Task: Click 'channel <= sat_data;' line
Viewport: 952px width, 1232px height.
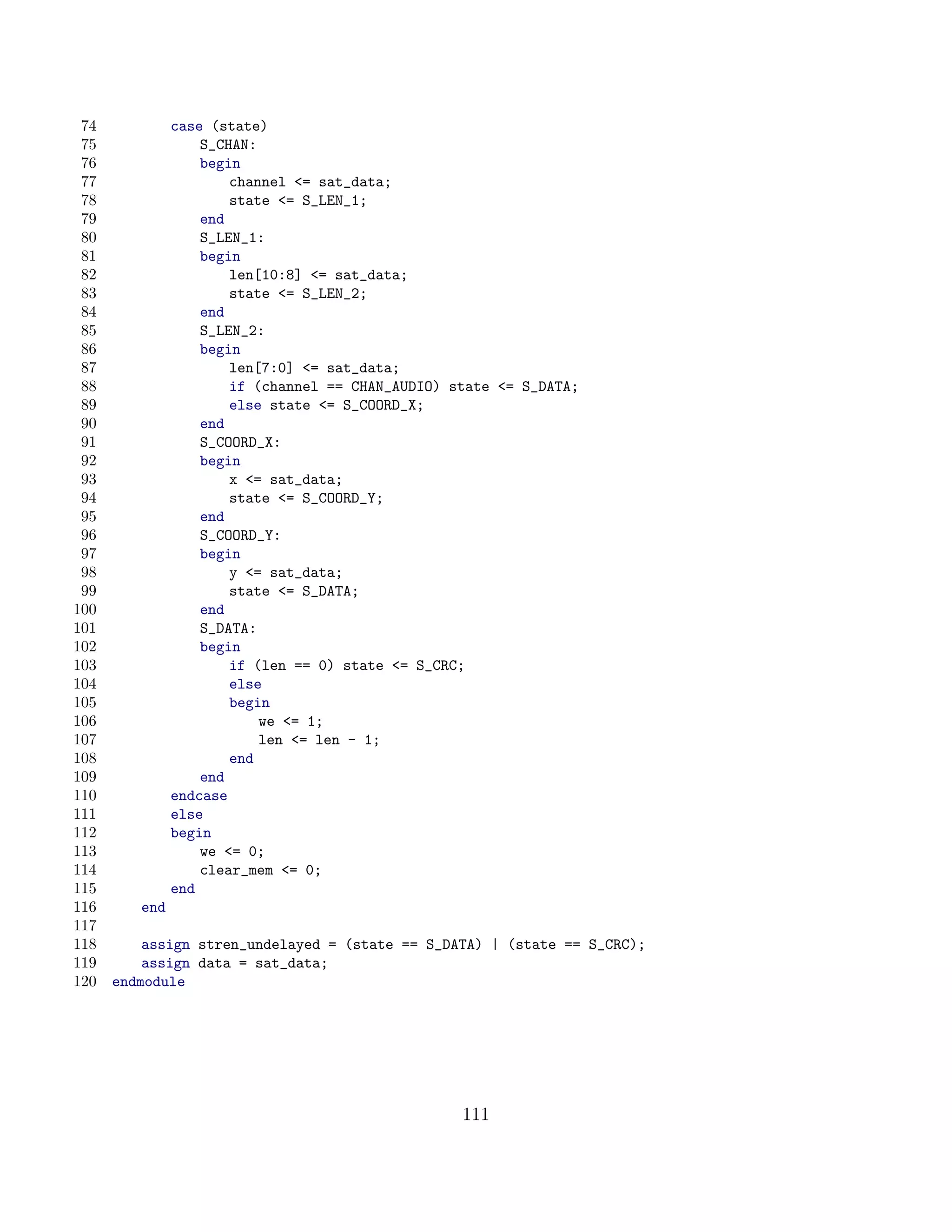Action: pyautogui.click(x=310, y=182)
